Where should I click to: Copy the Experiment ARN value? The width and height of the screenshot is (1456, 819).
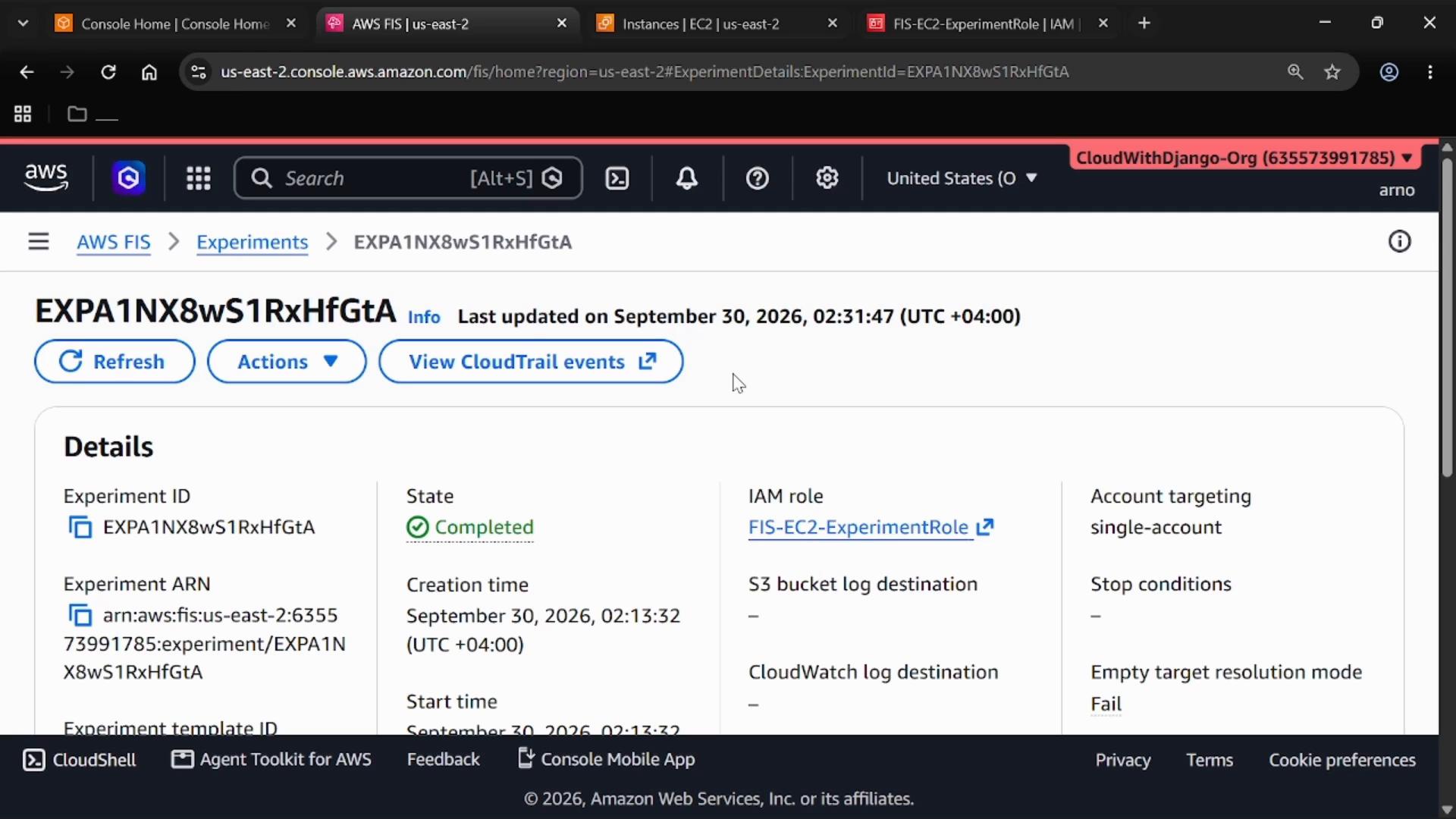[80, 615]
